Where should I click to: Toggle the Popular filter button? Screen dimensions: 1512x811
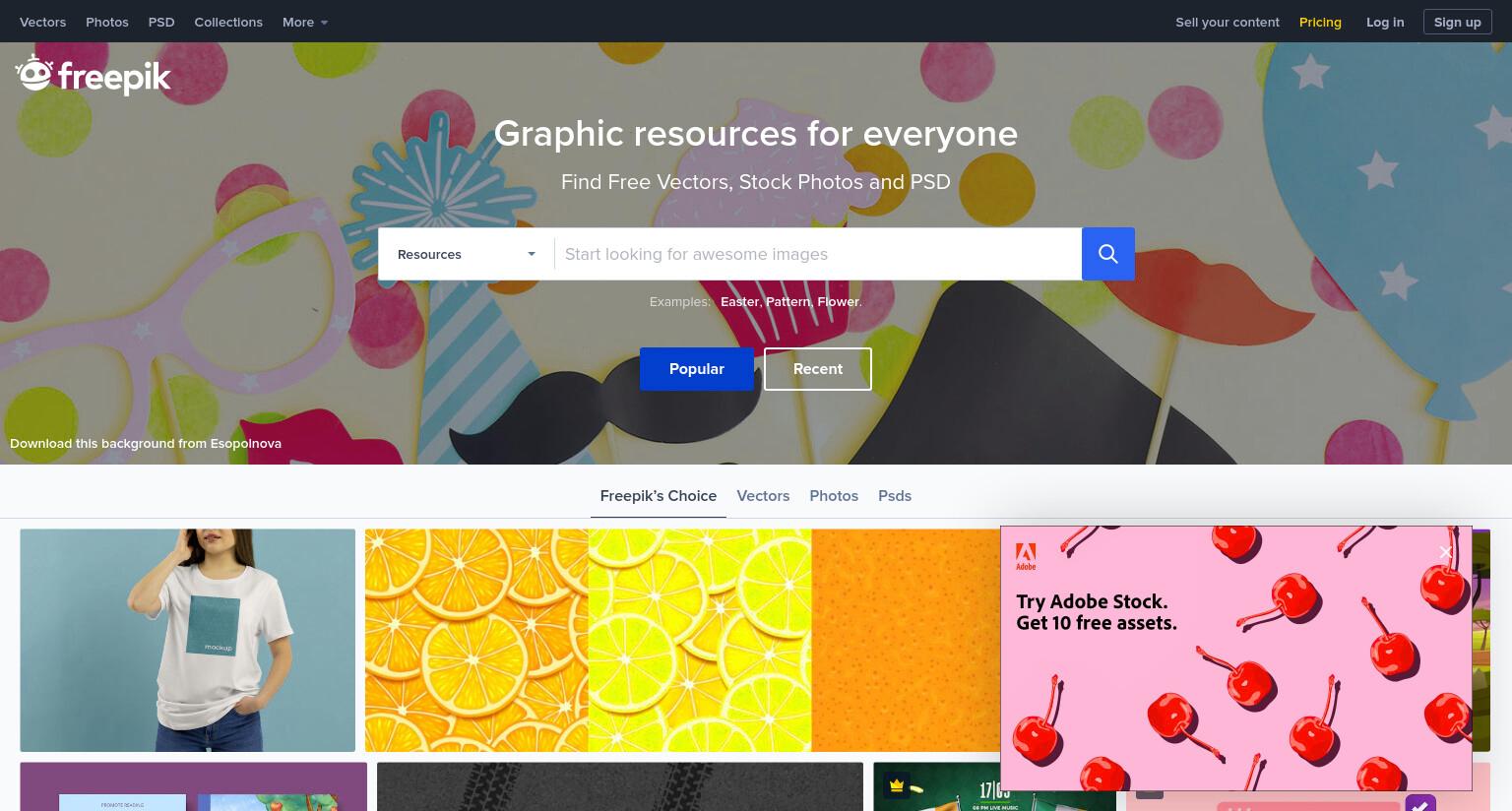(697, 369)
